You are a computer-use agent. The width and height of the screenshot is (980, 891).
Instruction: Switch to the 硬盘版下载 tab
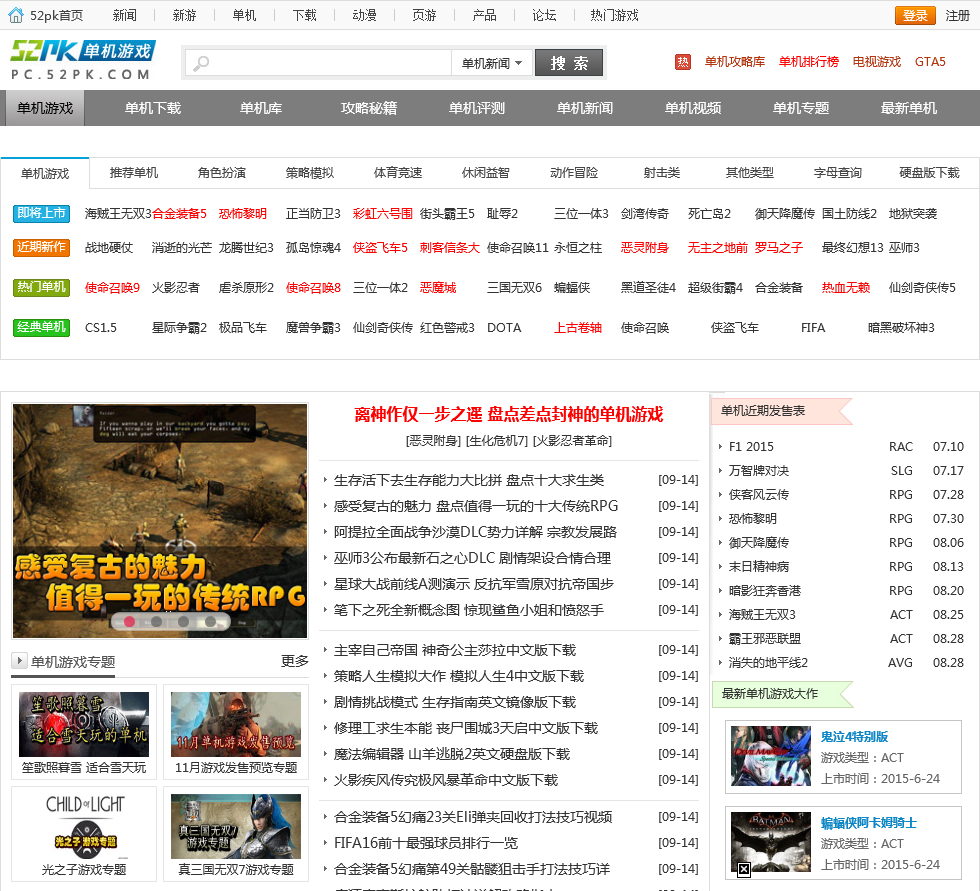click(x=929, y=173)
